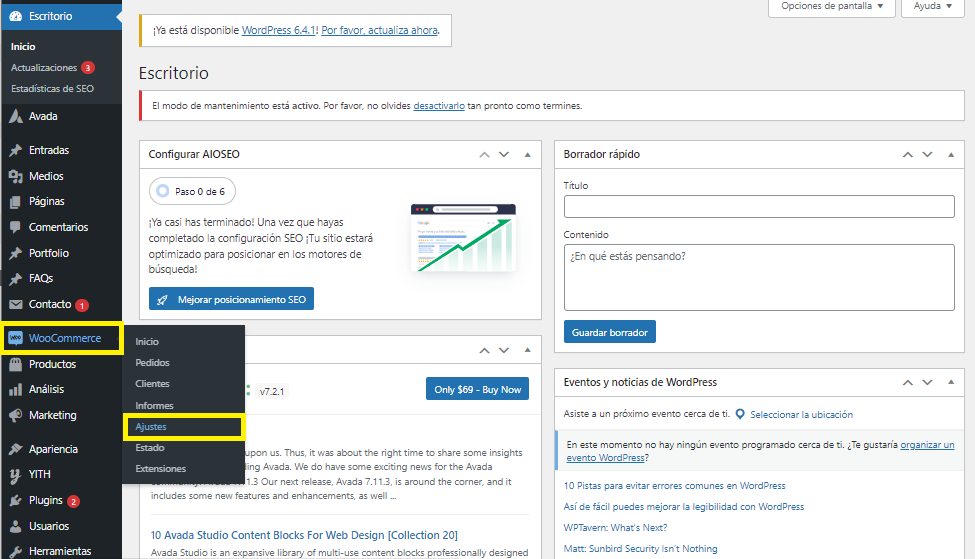The width and height of the screenshot is (975, 559).
Task: Open Pedidos from WooCommerce submenu
Action: (153, 363)
